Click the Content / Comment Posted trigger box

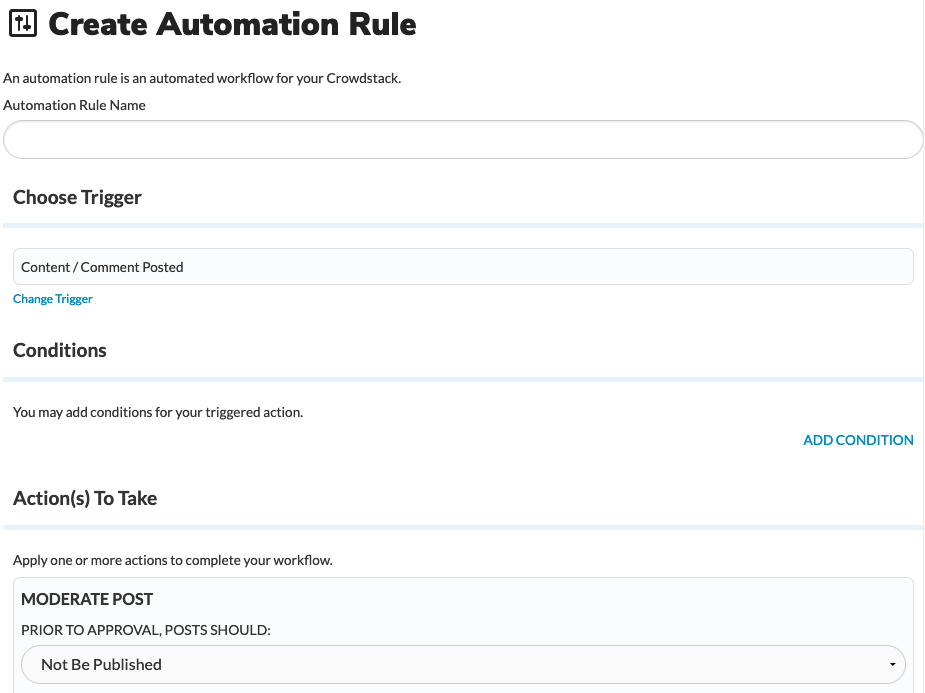pyautogui.click(x=463, y=267)
